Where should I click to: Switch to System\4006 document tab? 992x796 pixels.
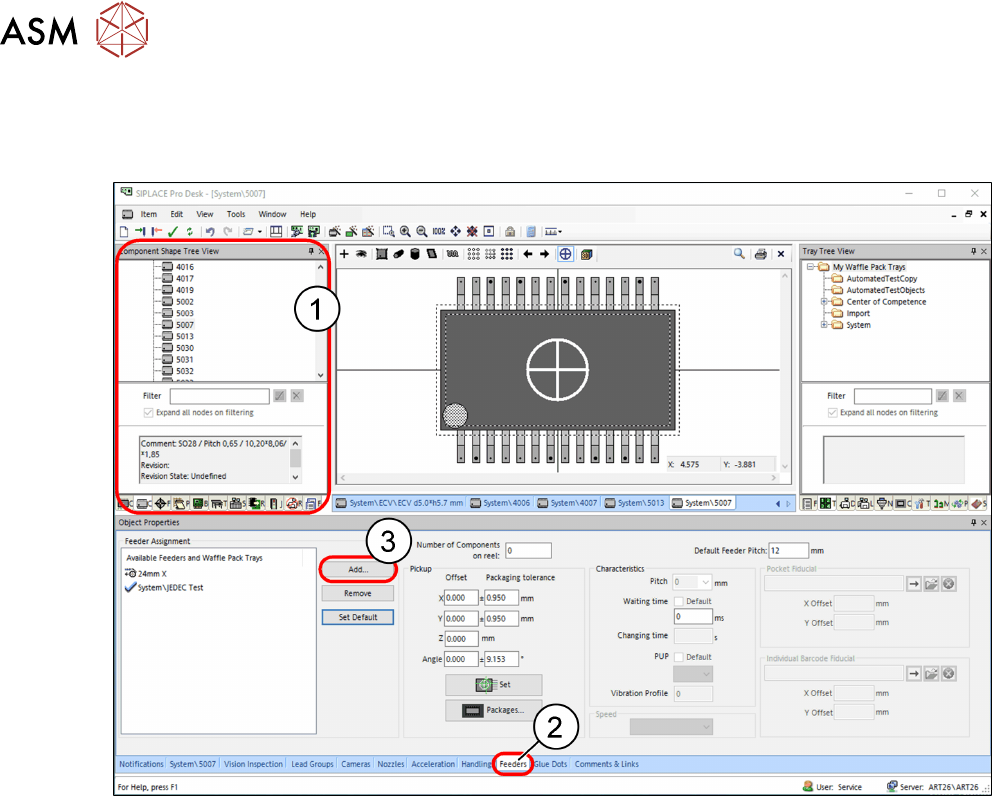click(x=500, y=503)
